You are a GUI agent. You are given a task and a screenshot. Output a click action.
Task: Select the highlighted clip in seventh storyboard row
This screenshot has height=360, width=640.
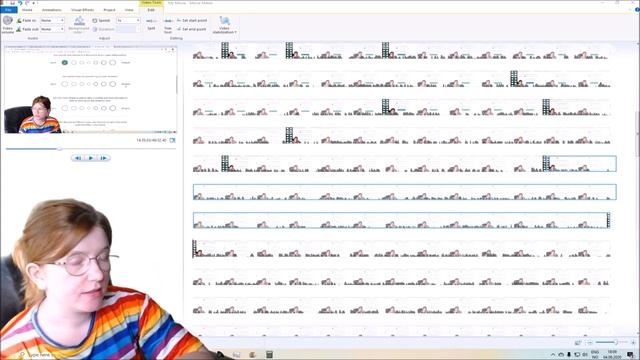402,220
